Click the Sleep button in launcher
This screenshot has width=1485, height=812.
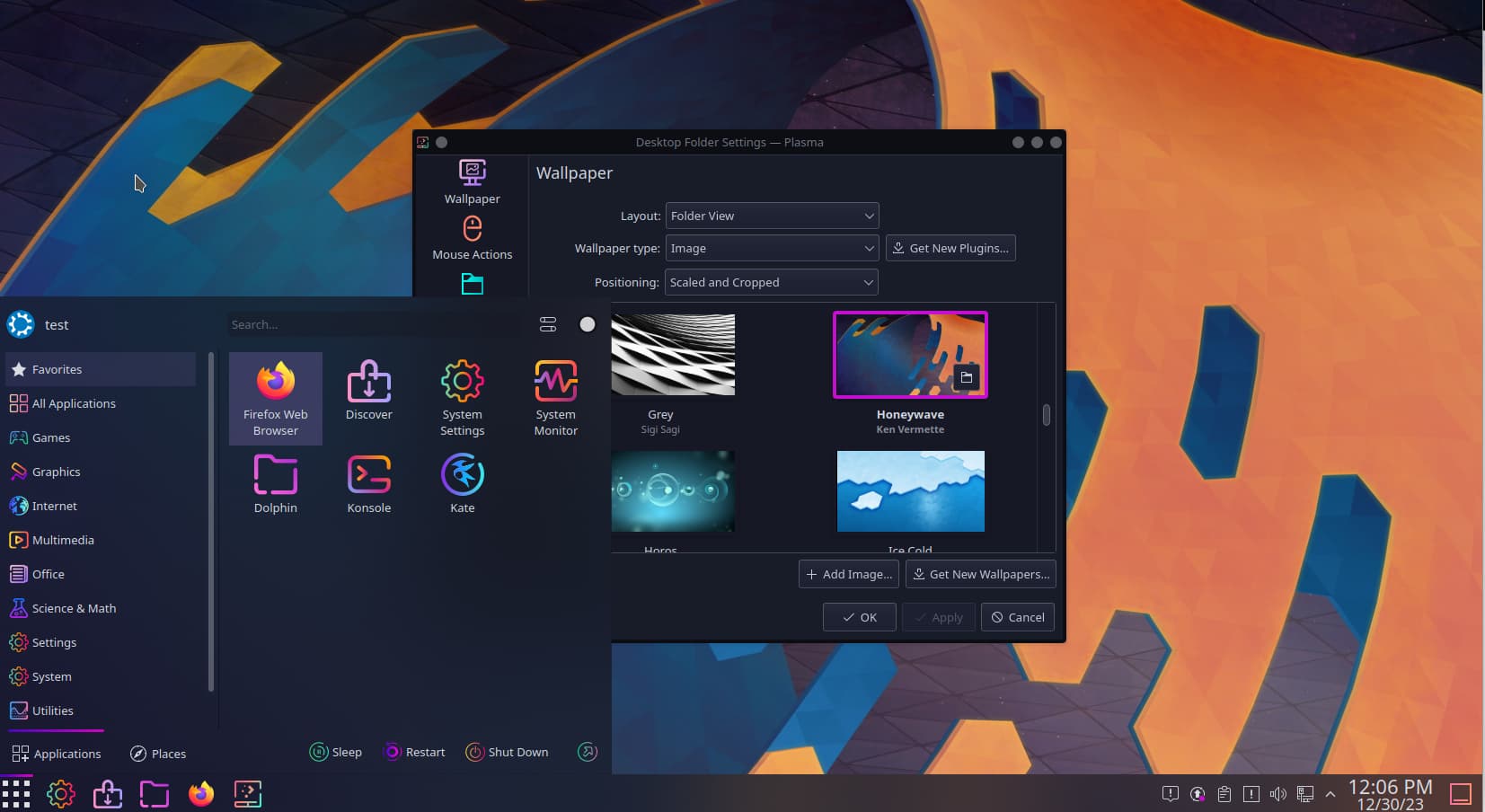pyautogui.click(x=336, y=752)
